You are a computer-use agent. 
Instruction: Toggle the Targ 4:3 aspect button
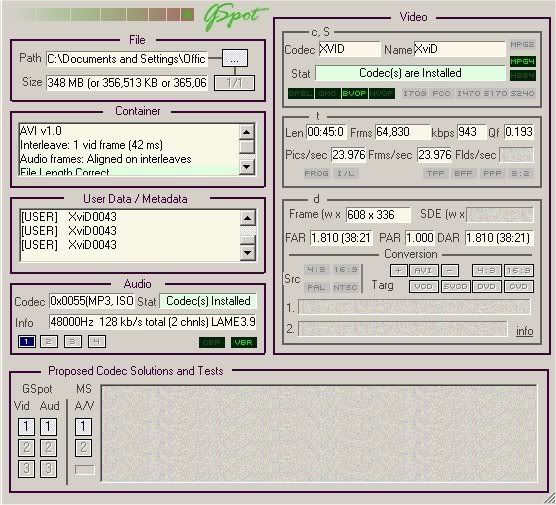486,271
